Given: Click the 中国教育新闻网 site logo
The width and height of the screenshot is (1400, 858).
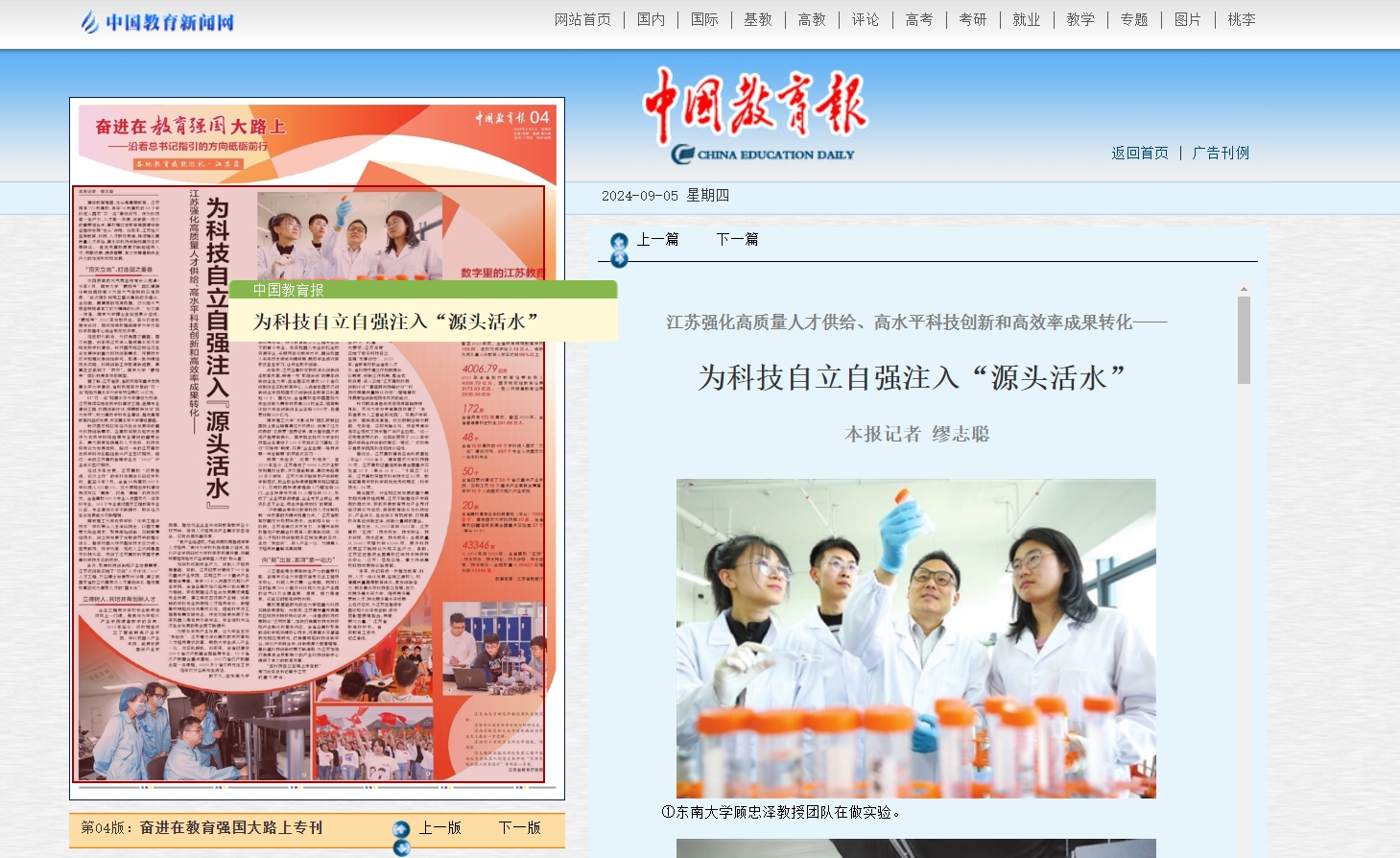Looking at the screenshot, I should 157,21.
